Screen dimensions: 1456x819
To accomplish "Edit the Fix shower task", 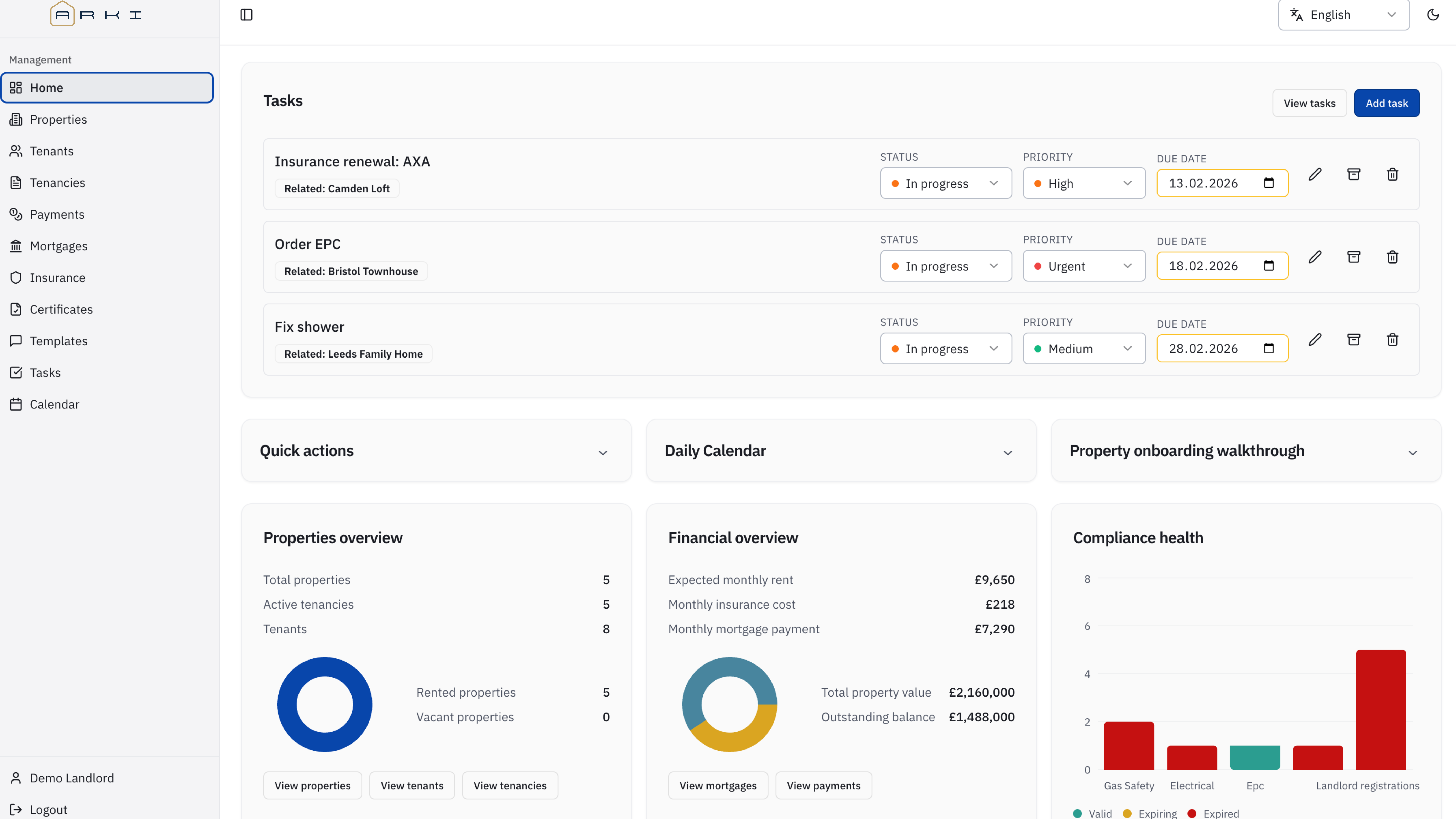I will click(x=1315, y=339).
